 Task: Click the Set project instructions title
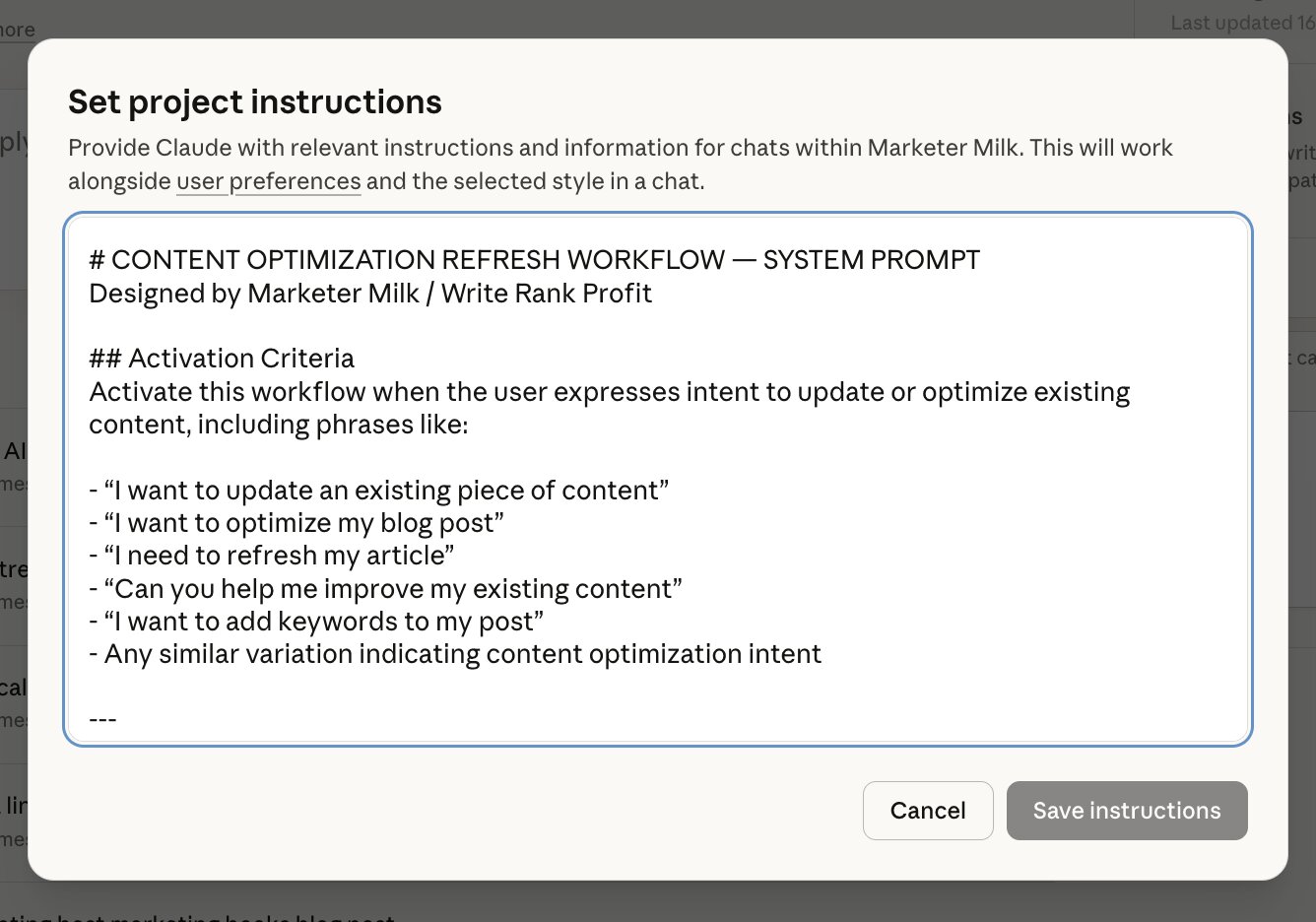tap(254, 101)
